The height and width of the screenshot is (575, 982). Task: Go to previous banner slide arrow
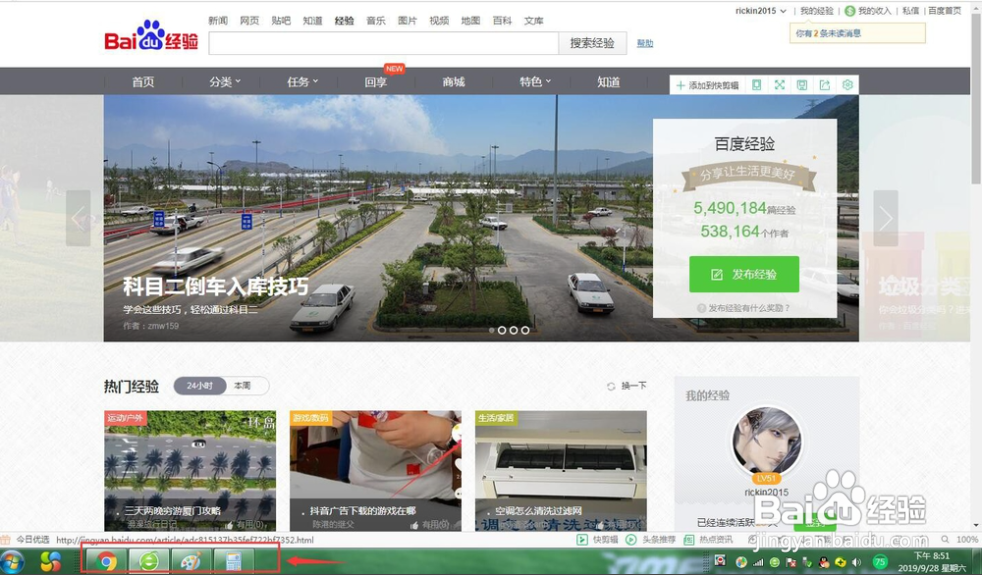coord(78,218)
